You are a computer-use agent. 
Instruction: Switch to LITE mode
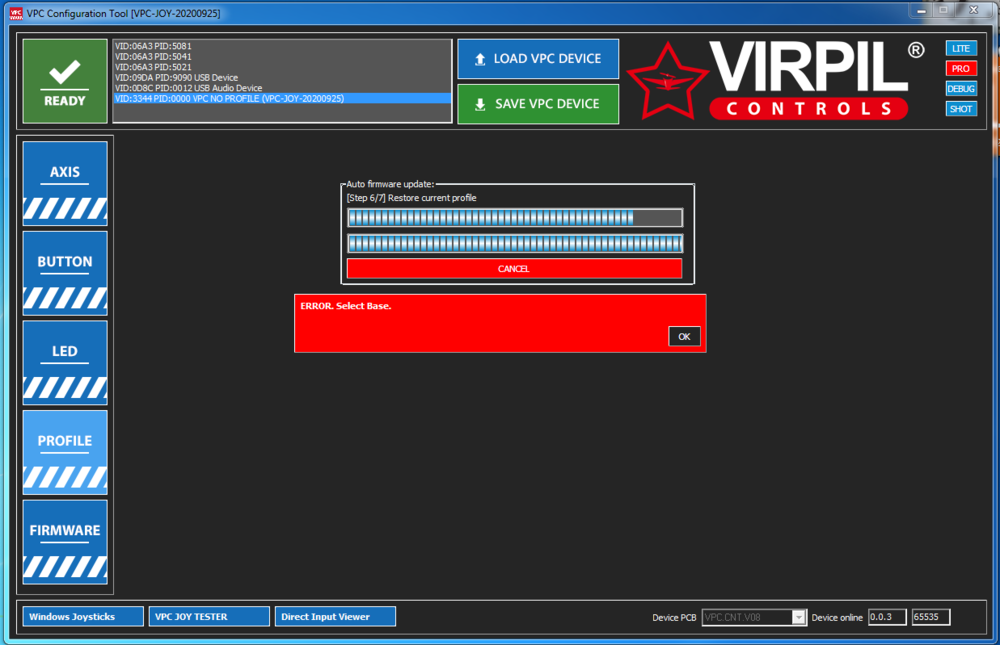[x=960, y=48]
